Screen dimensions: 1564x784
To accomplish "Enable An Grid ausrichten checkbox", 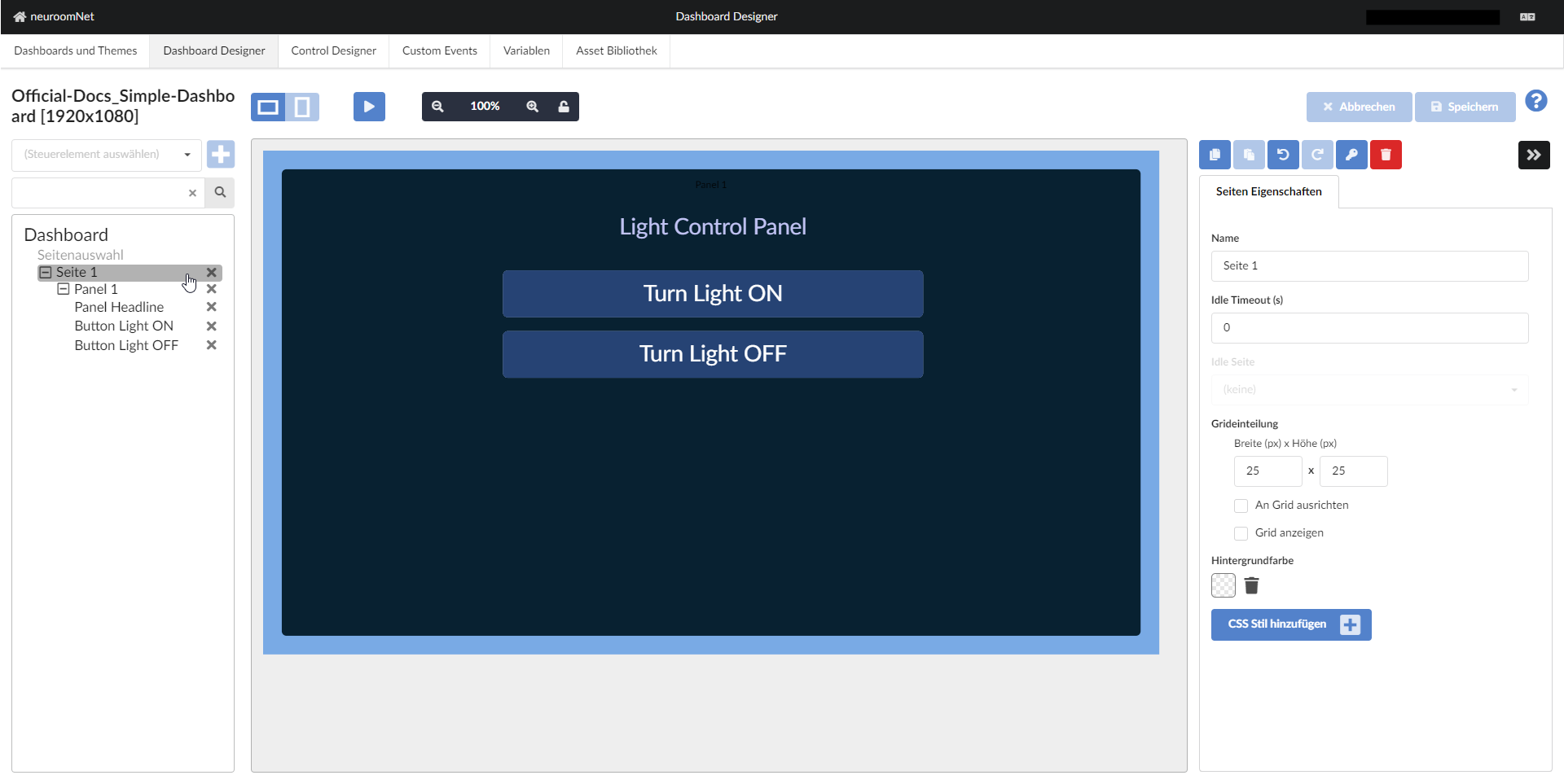I will (1241, 506).
